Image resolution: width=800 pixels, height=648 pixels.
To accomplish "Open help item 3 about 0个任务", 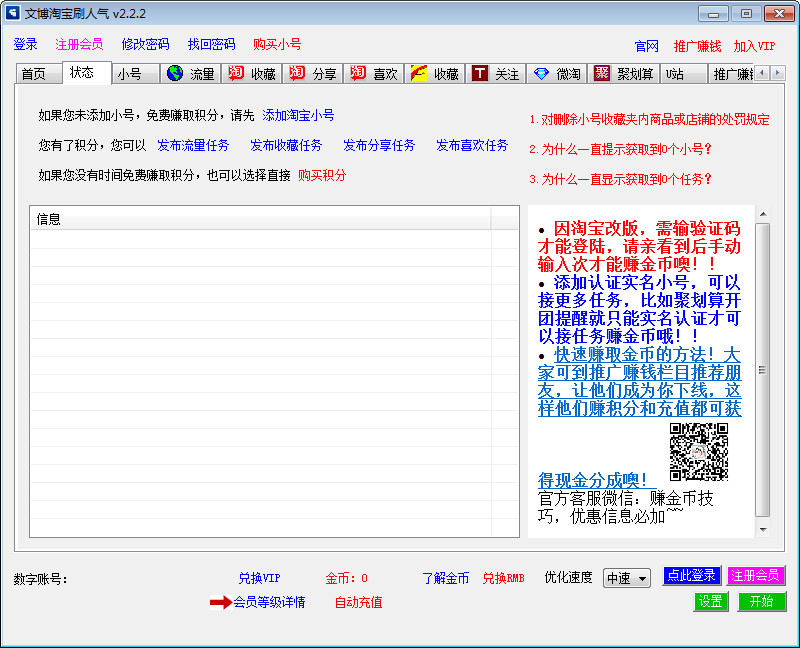I will (x=620, y=179).
